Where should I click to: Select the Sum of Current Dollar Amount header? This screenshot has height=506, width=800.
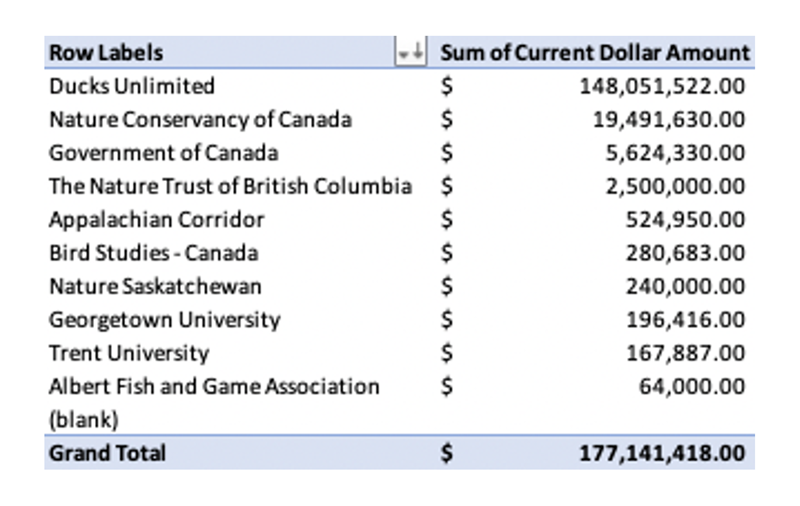pyautogui.click(x=595, y=52)
